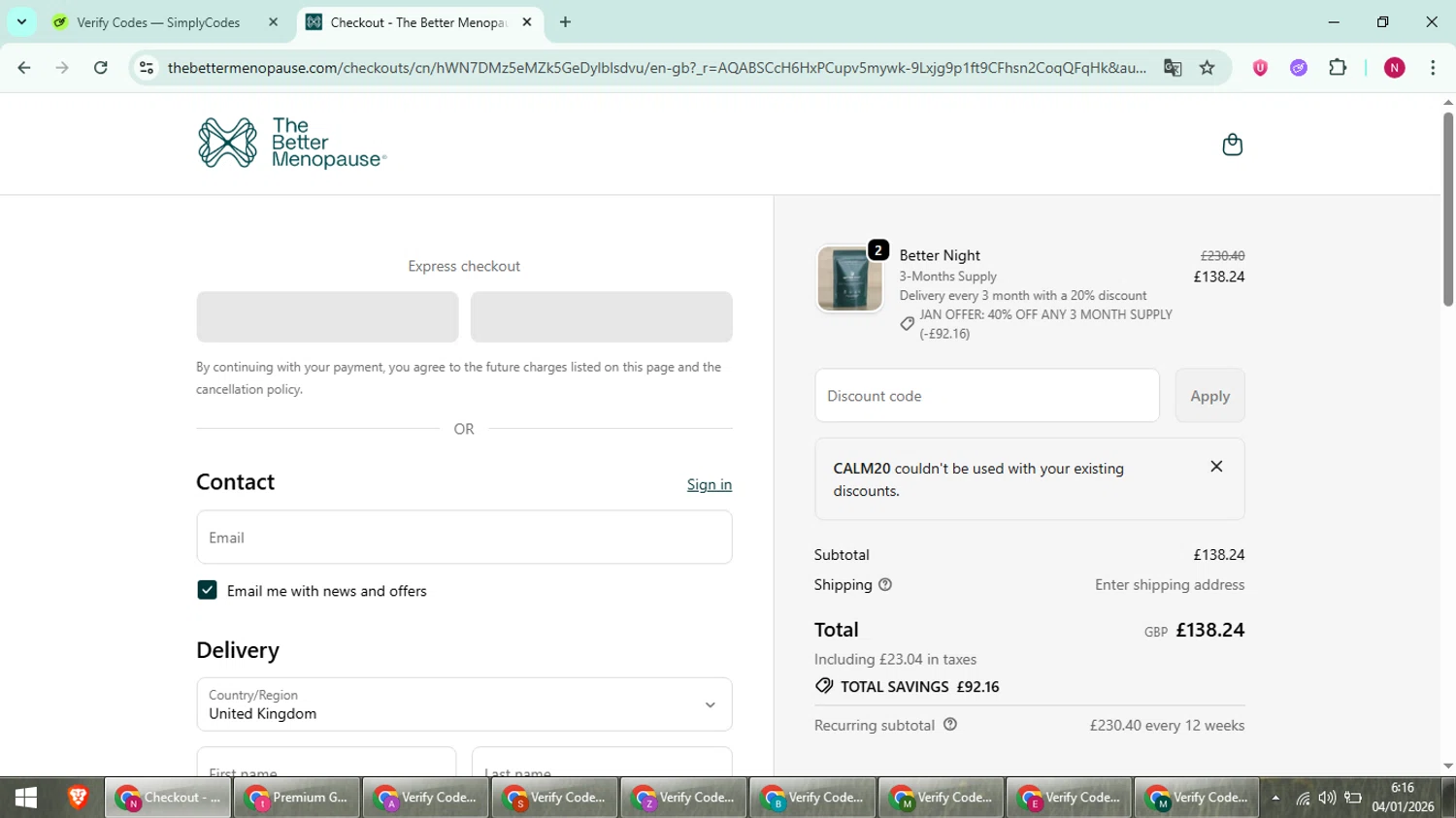Click the scrollbar down arrow
This screenshot has width=1456, height=818.
[x=1447, y=767]
